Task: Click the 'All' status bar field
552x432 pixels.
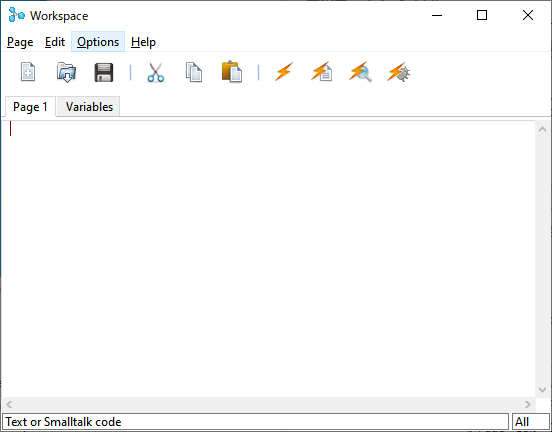Action: click(x=531, y=422)
